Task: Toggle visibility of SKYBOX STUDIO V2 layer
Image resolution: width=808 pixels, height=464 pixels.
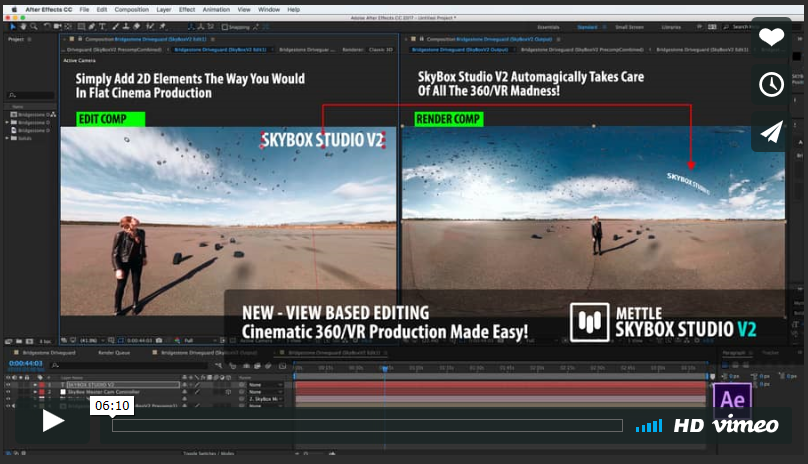Action: point(8,385)
